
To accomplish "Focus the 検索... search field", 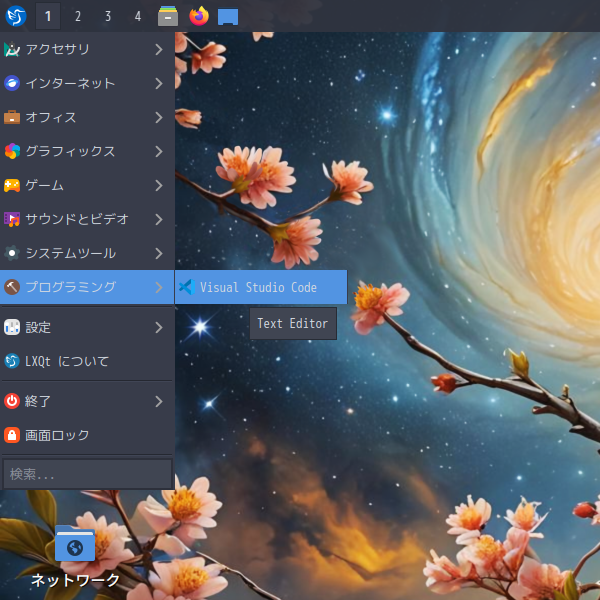I will [x=88, y=474].
